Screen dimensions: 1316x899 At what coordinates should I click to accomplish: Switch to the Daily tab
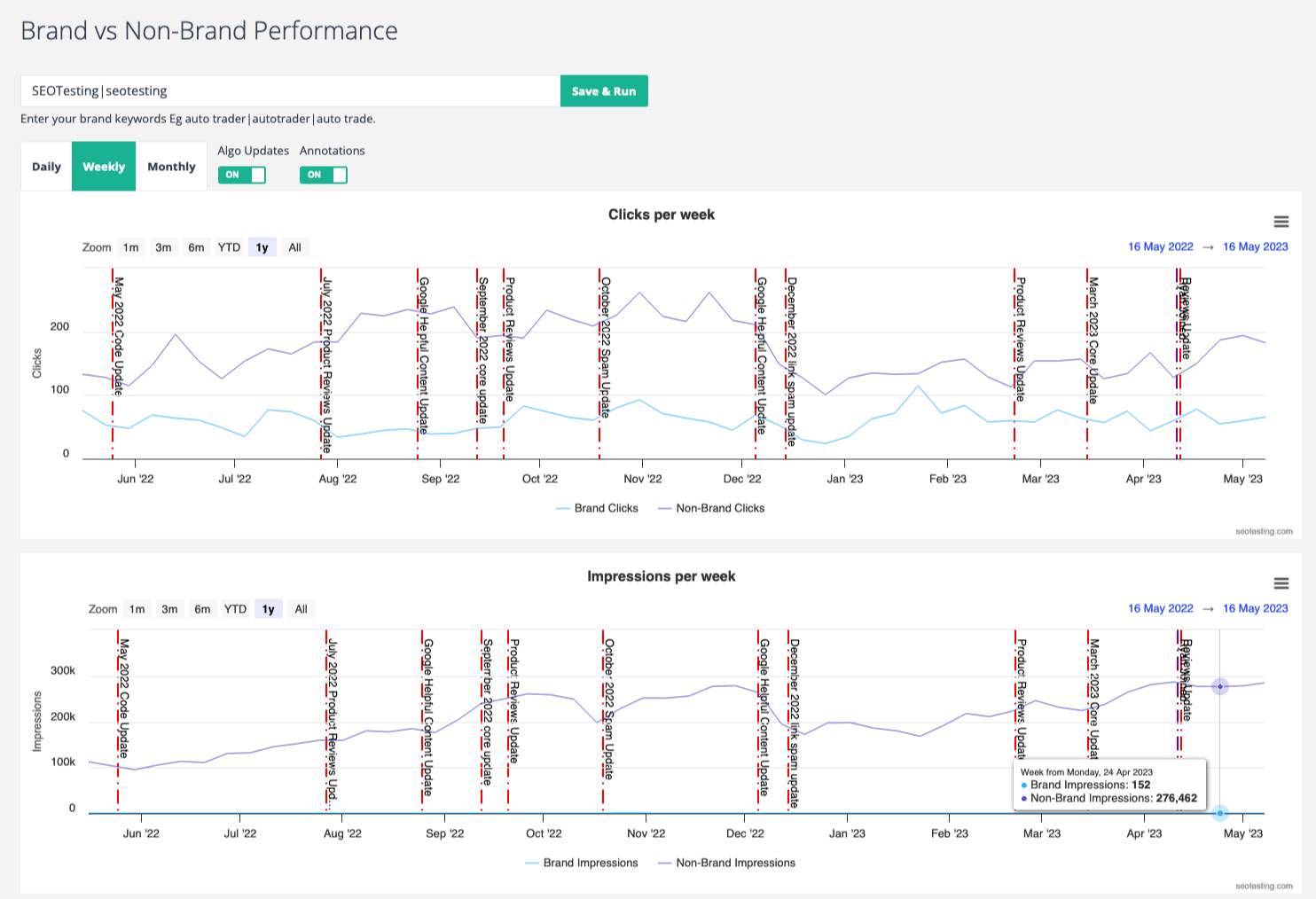click(46, 167)
